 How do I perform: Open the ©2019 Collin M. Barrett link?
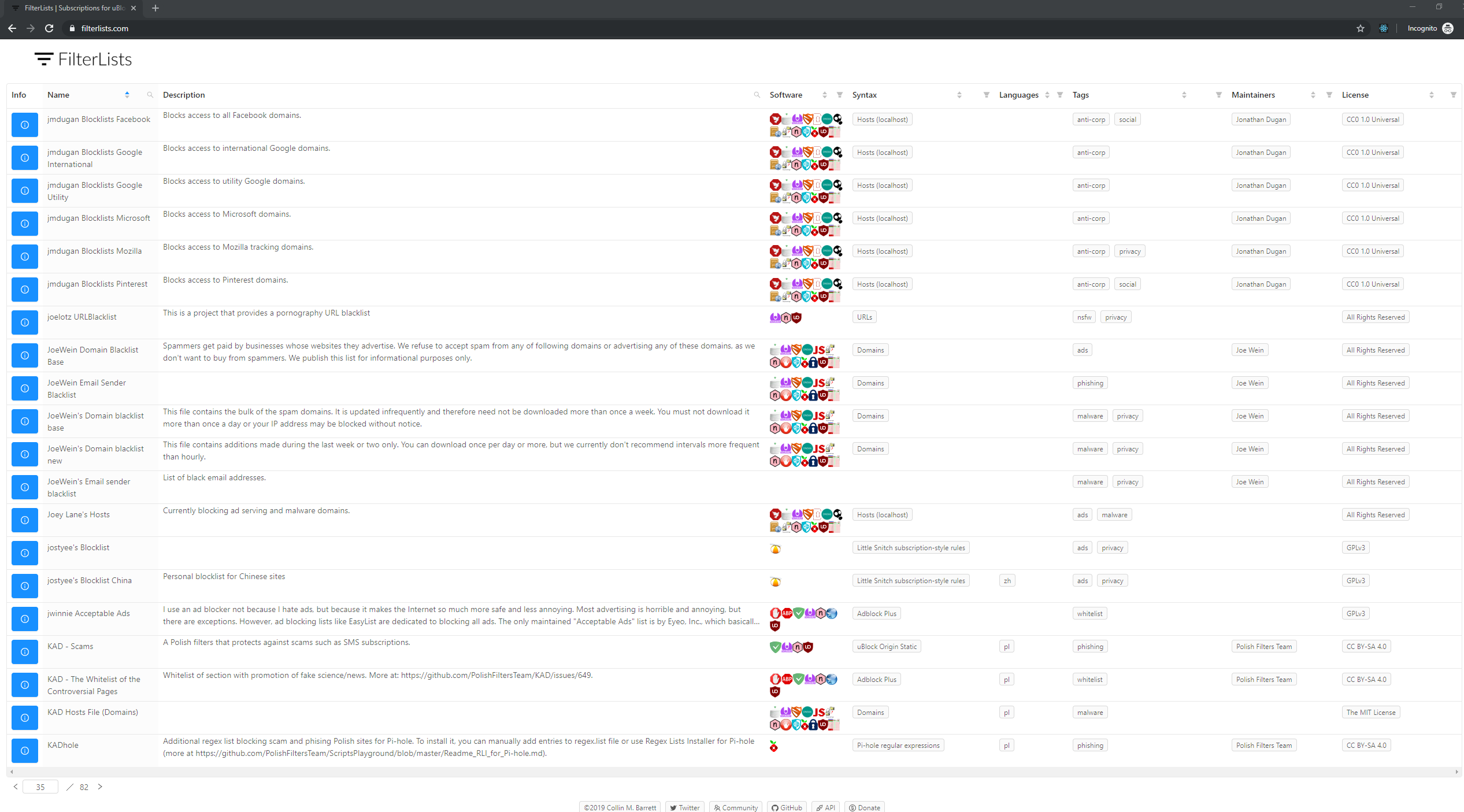620,807
